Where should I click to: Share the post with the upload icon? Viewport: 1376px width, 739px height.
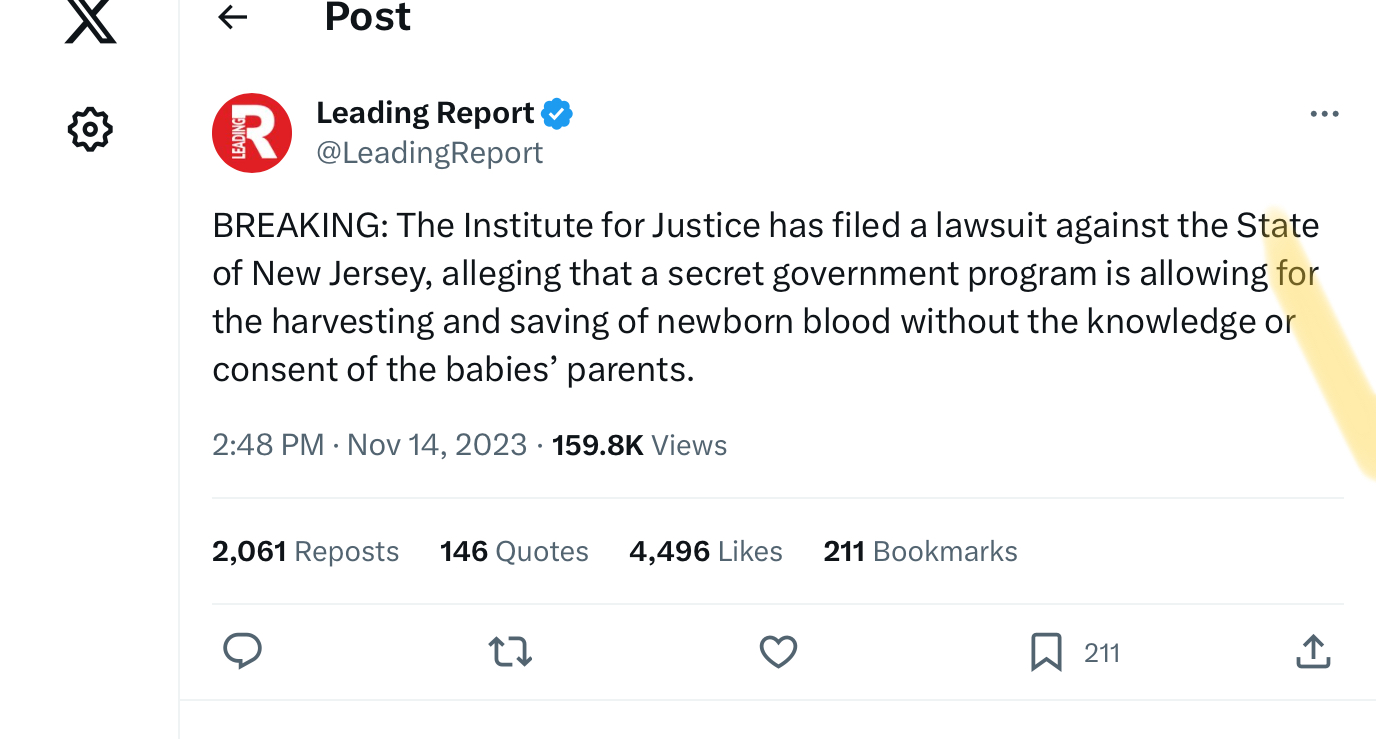click(x=1313, y=652)
